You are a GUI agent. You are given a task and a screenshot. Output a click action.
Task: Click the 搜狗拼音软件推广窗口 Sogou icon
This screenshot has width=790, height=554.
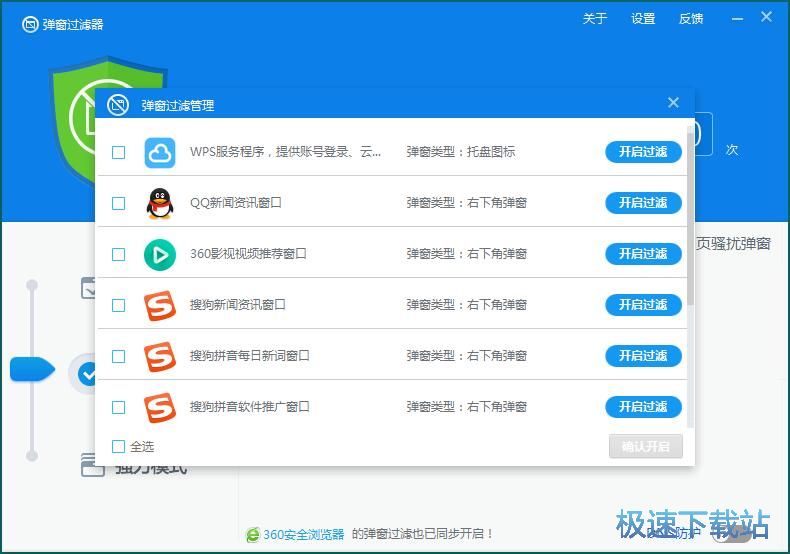pos(160,407)
